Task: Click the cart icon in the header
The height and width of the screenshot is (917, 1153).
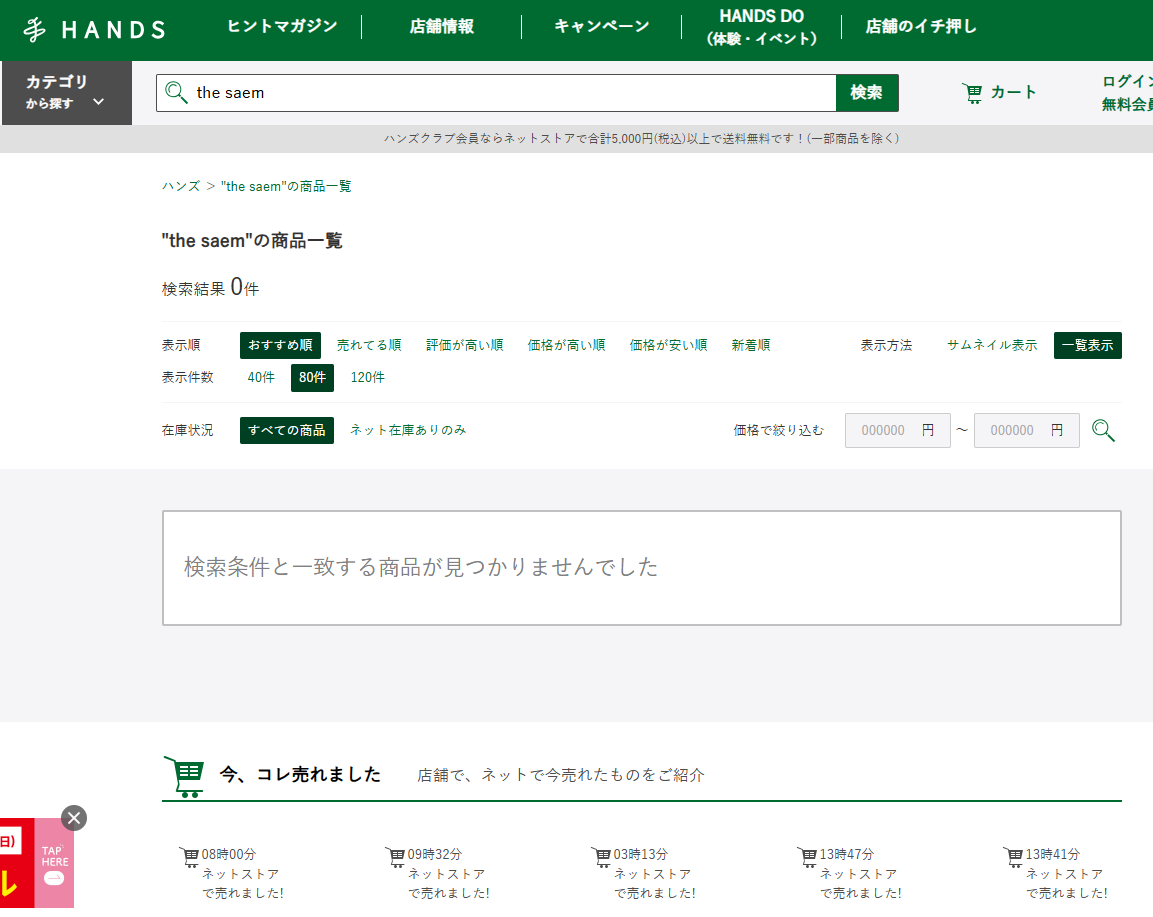Action: point(972,93)
